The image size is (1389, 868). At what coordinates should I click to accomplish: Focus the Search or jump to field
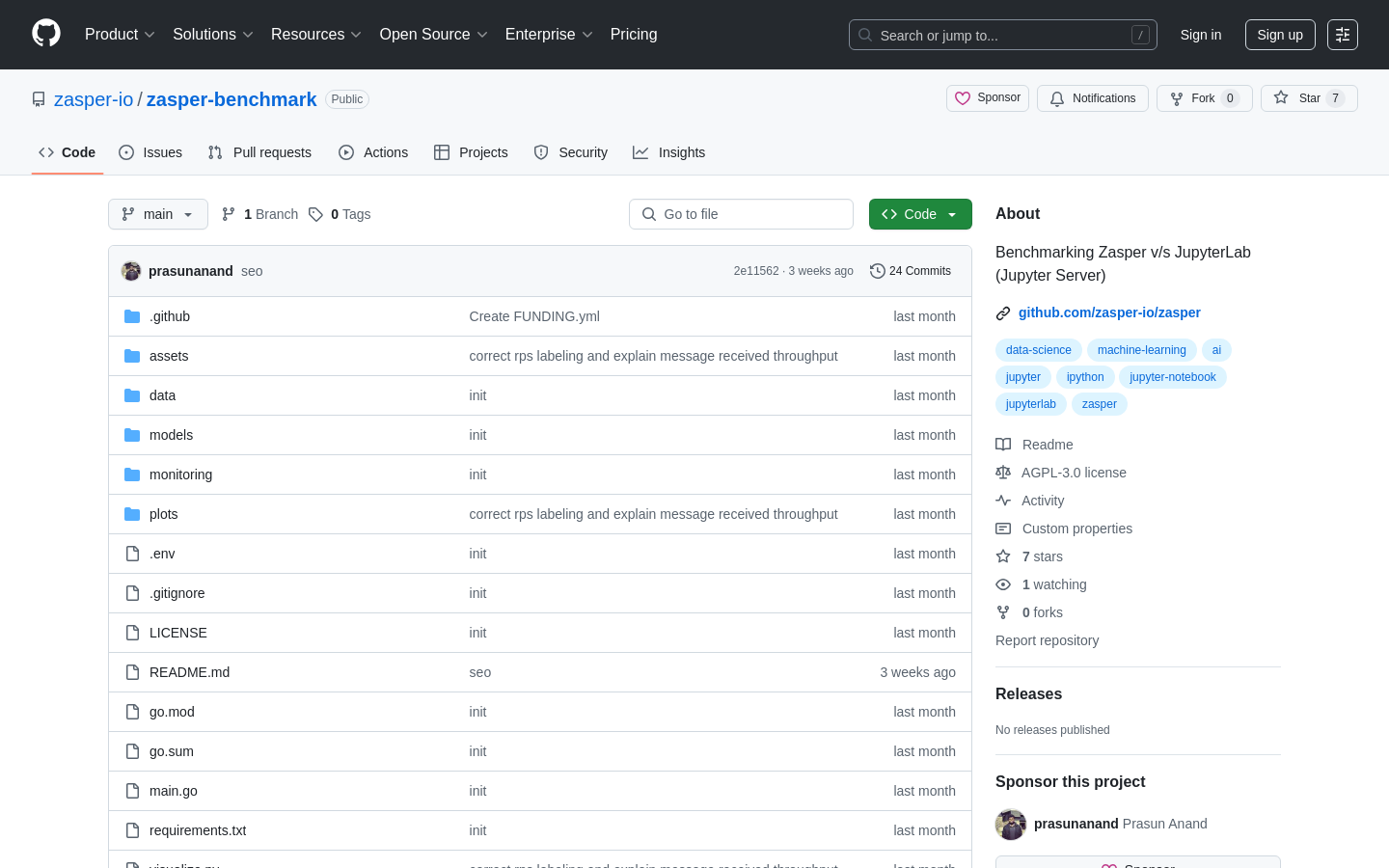pyautogui.click(x=1003, y=35)
